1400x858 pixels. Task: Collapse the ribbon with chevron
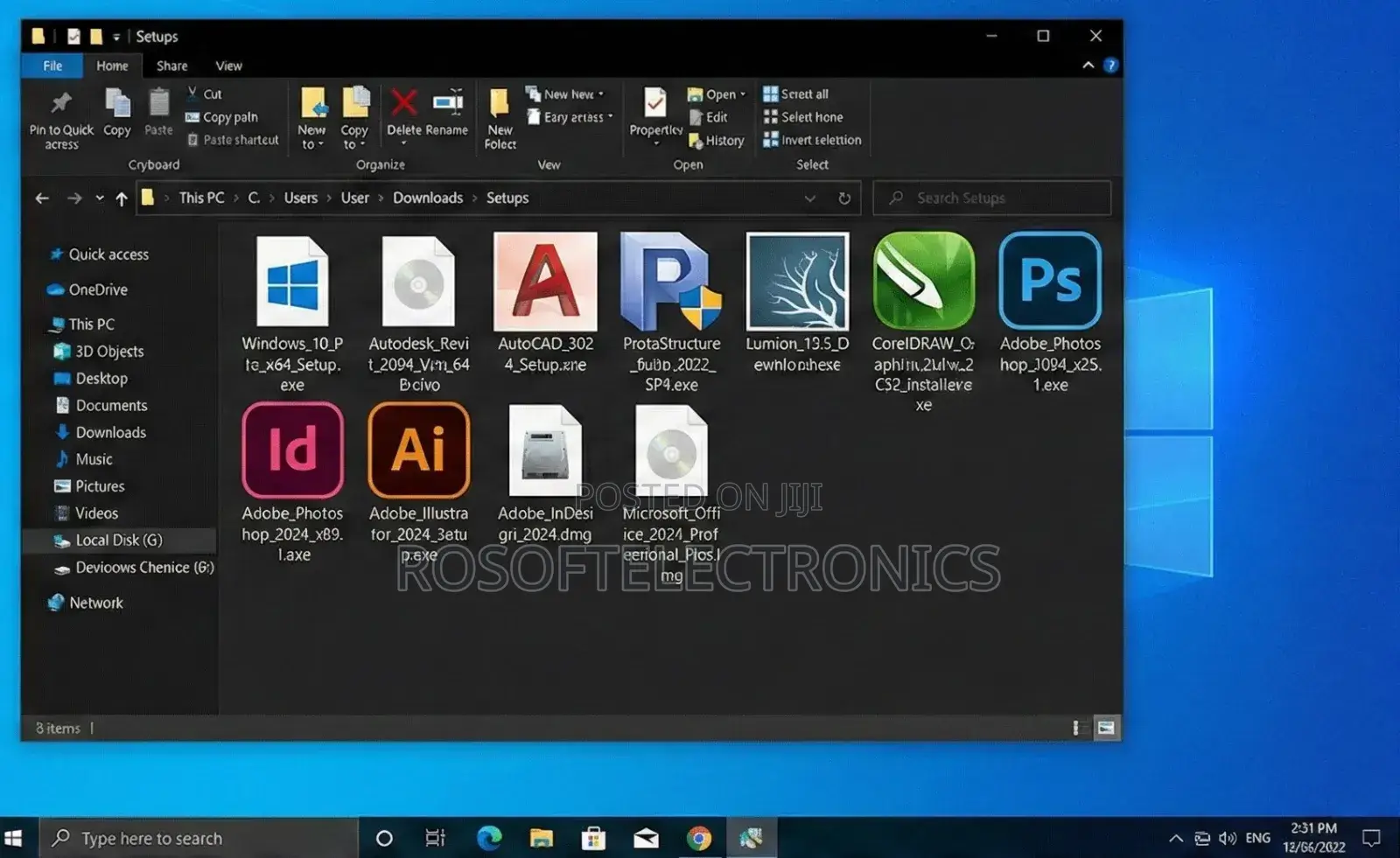pos(1088,65)
